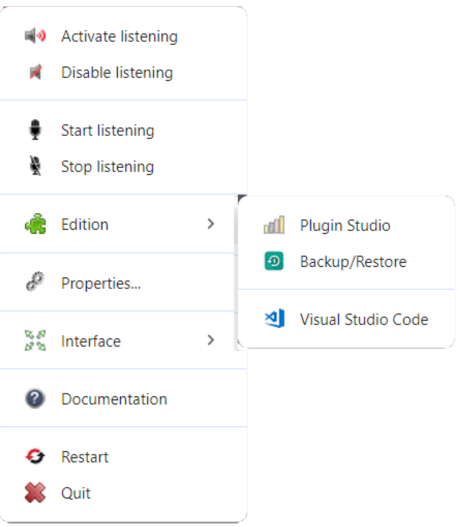The height and width of the screenshot is (527, 459).
Task: Click the green puzzle piece Edition icon
Action: coord(35,224)
